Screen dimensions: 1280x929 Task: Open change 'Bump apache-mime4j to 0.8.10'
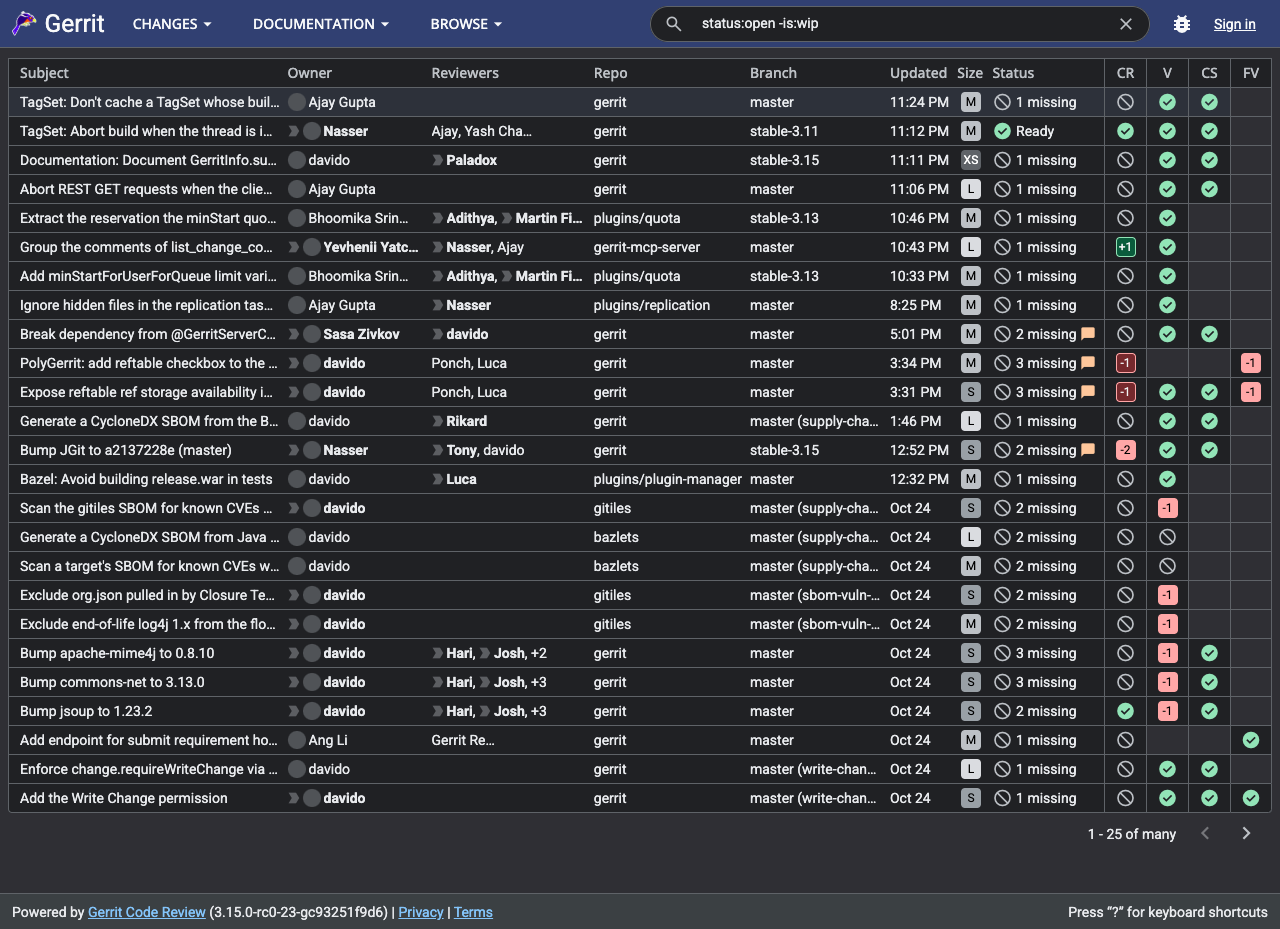pyautogui.click(x=117, y=653)
